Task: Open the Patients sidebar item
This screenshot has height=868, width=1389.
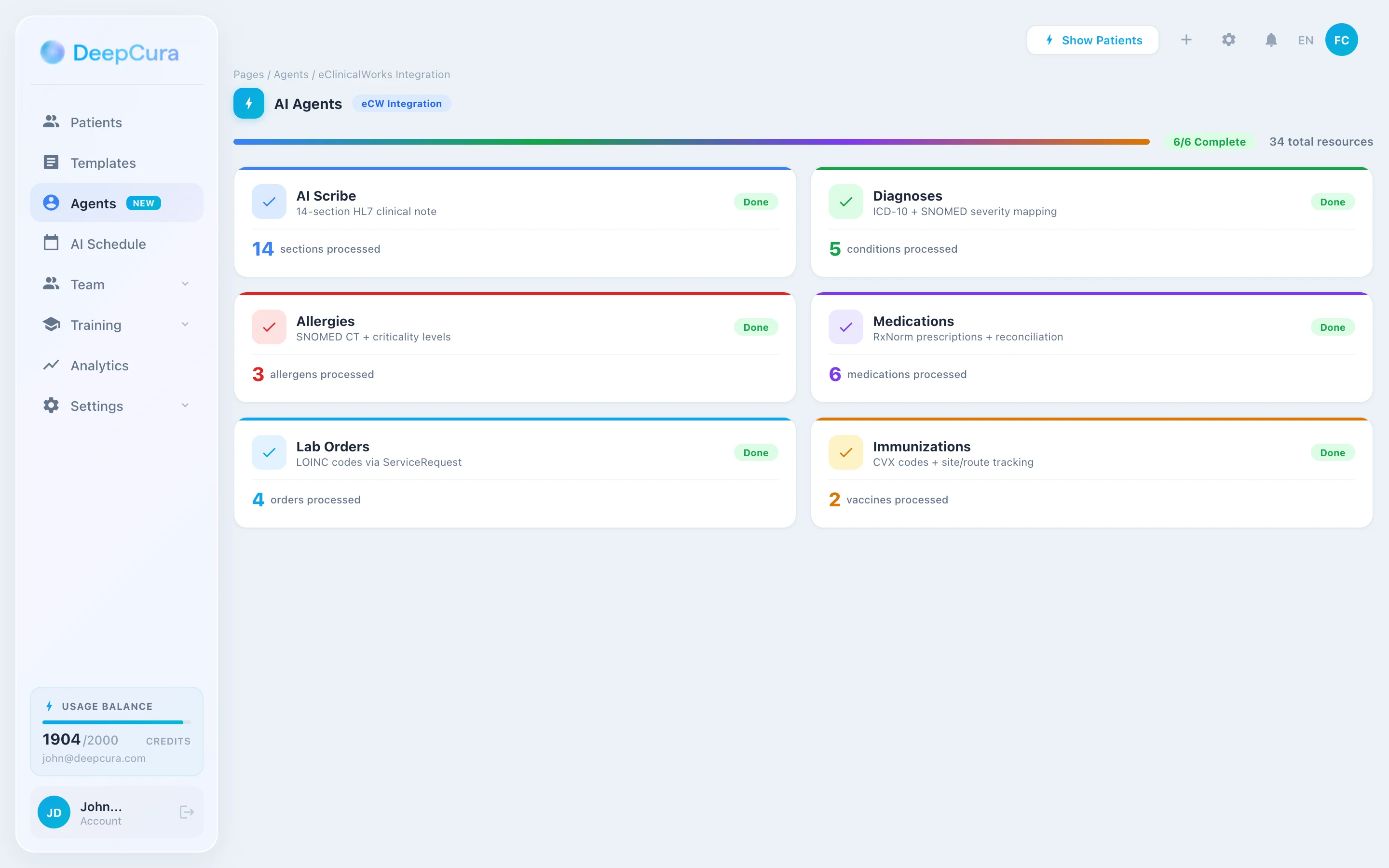Action: click(96, 122)
